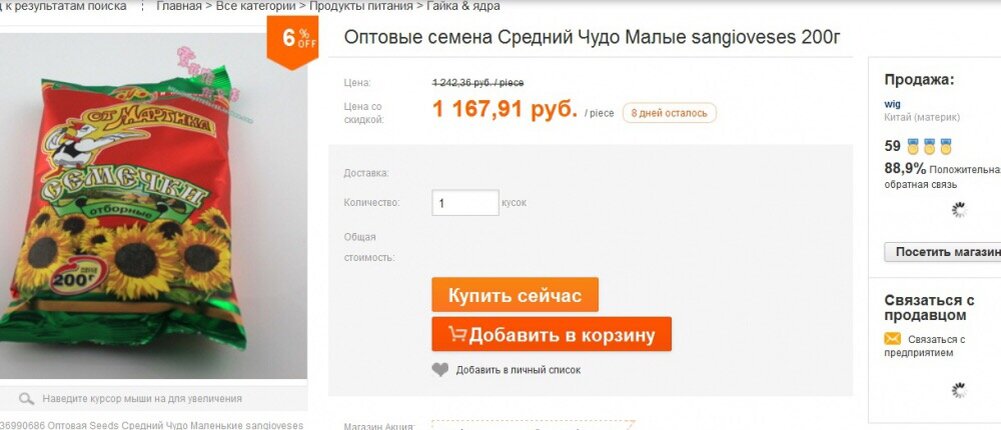The height and width of the screenshot is (430, 1001).
Task: Click the loading spinner under seller feedback
Action: point(958,210)
